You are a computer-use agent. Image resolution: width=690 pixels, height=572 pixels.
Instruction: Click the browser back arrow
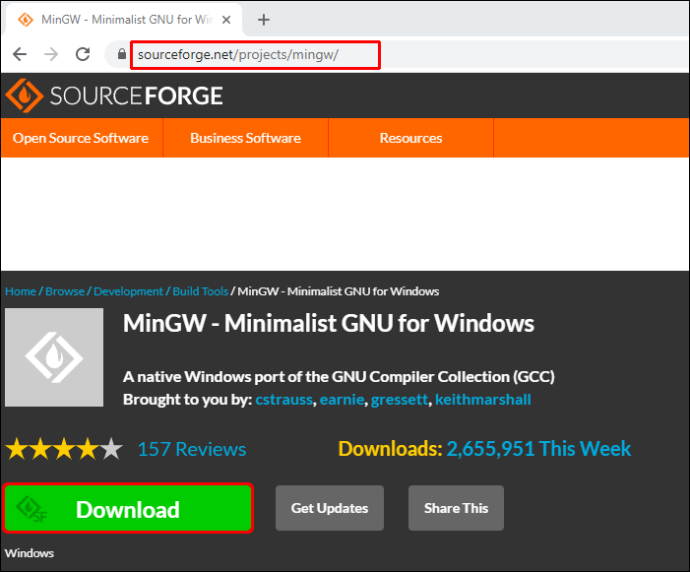(20, 54)
